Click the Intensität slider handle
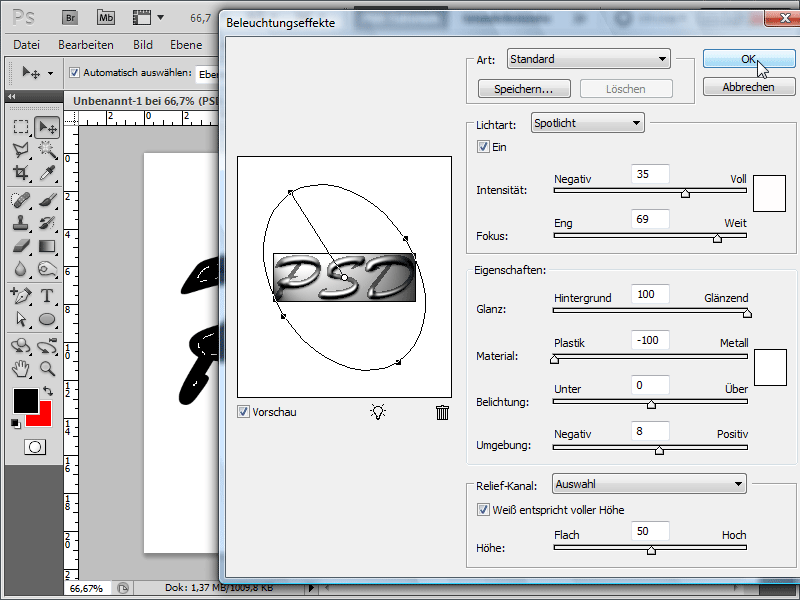800x600 pixels. 686,193
